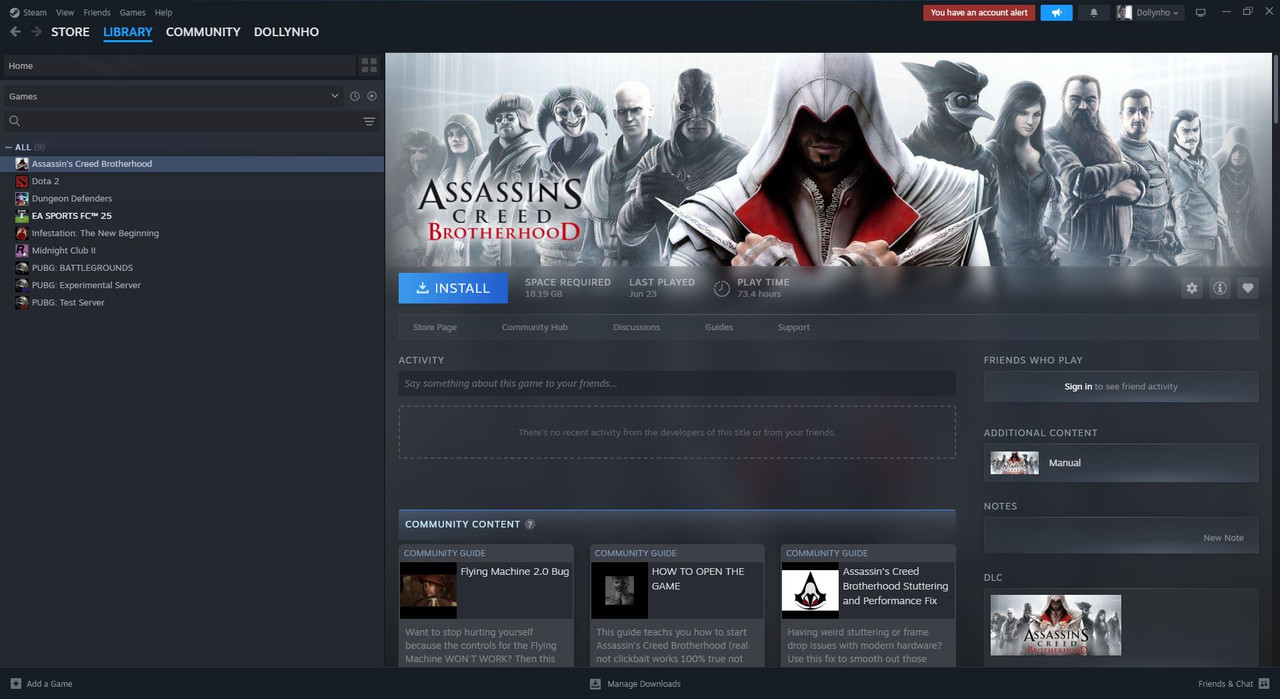Toggle the ready-to-play filter icon

pos(372,96)
